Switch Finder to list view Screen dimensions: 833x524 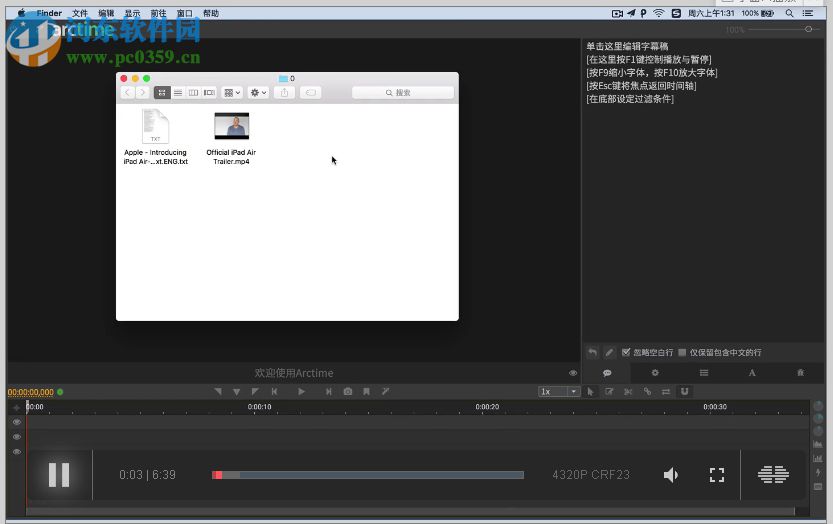[177, 92]
